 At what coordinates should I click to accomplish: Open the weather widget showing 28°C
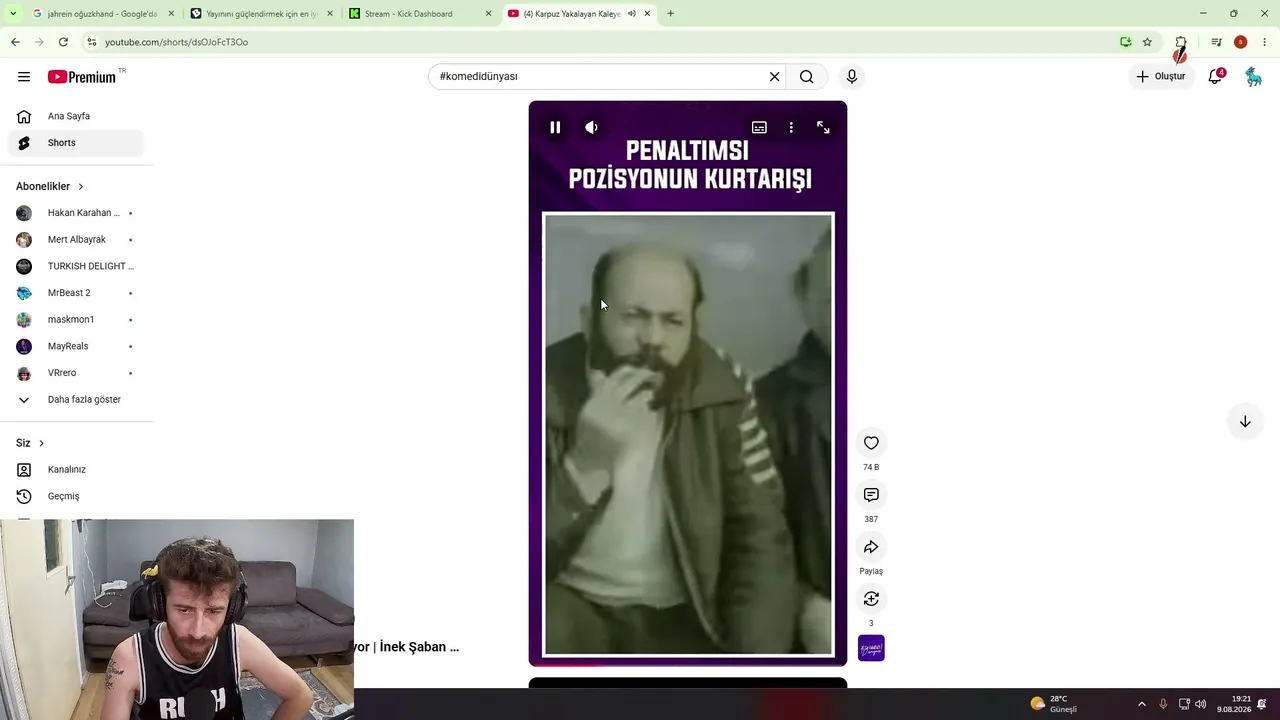click(x=1054, y=704)
